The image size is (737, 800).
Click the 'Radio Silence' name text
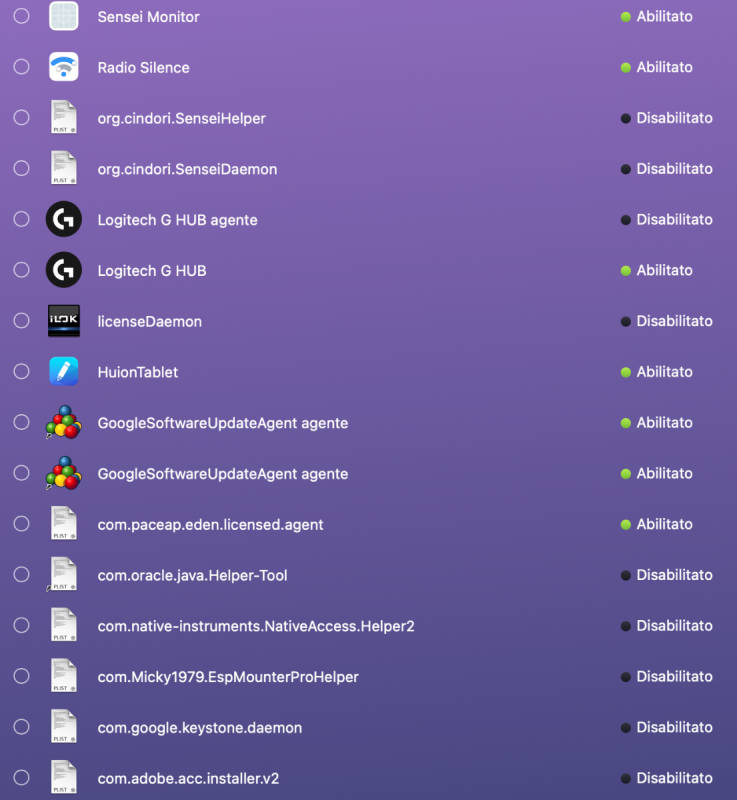(x=143, y=67)
